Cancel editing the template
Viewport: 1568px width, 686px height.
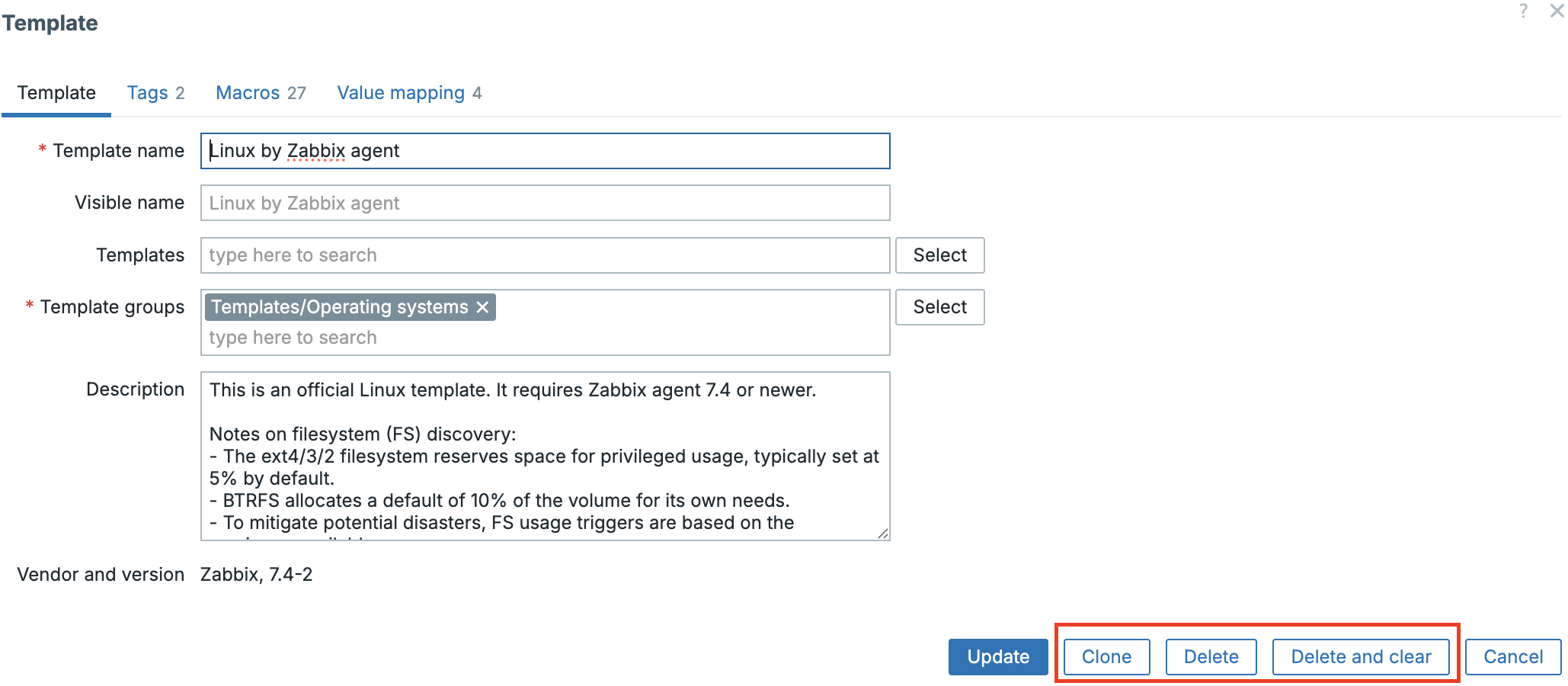tap(1512, 656)
